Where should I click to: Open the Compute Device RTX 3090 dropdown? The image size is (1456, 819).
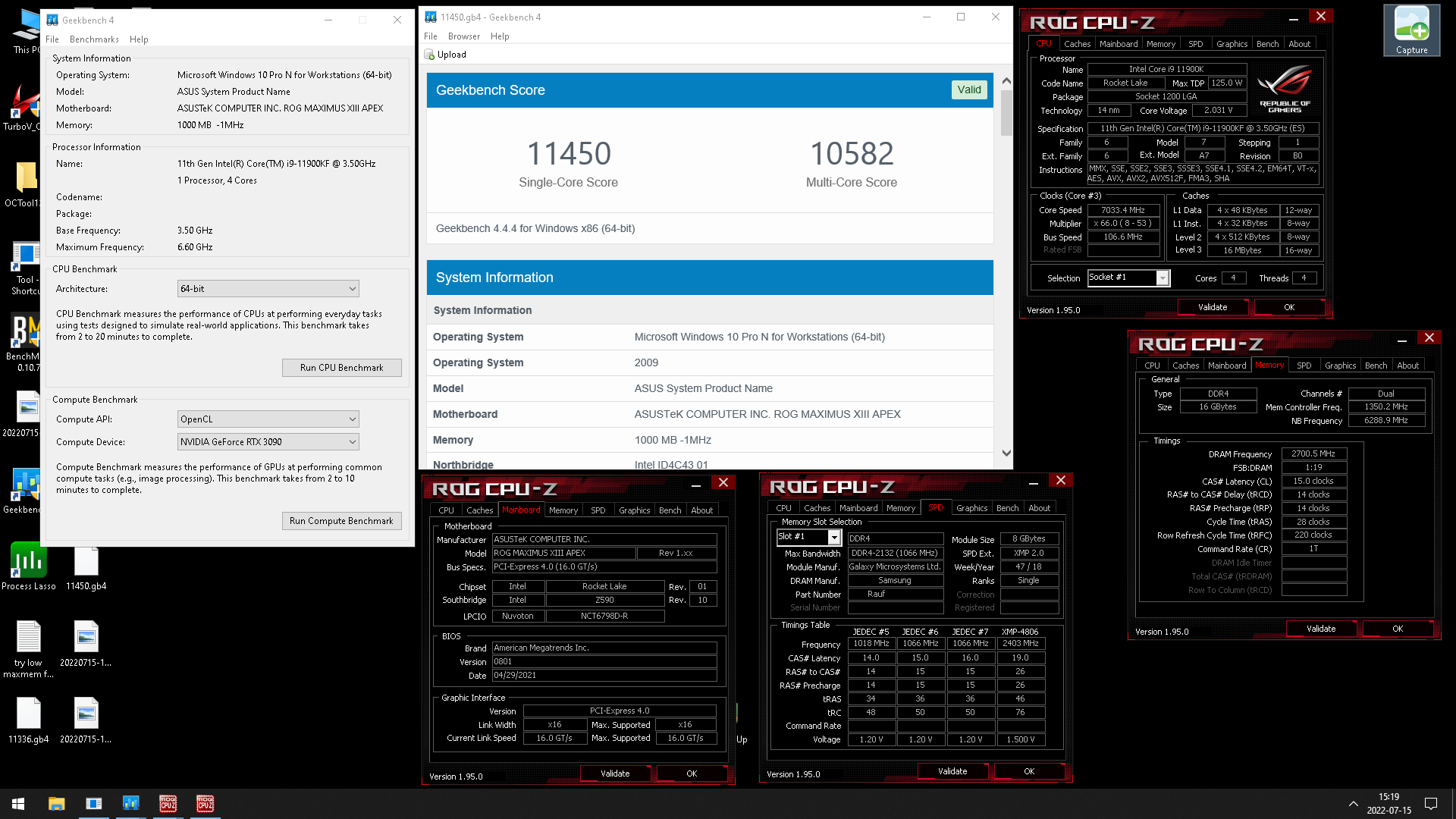click(x=268, y=442)
